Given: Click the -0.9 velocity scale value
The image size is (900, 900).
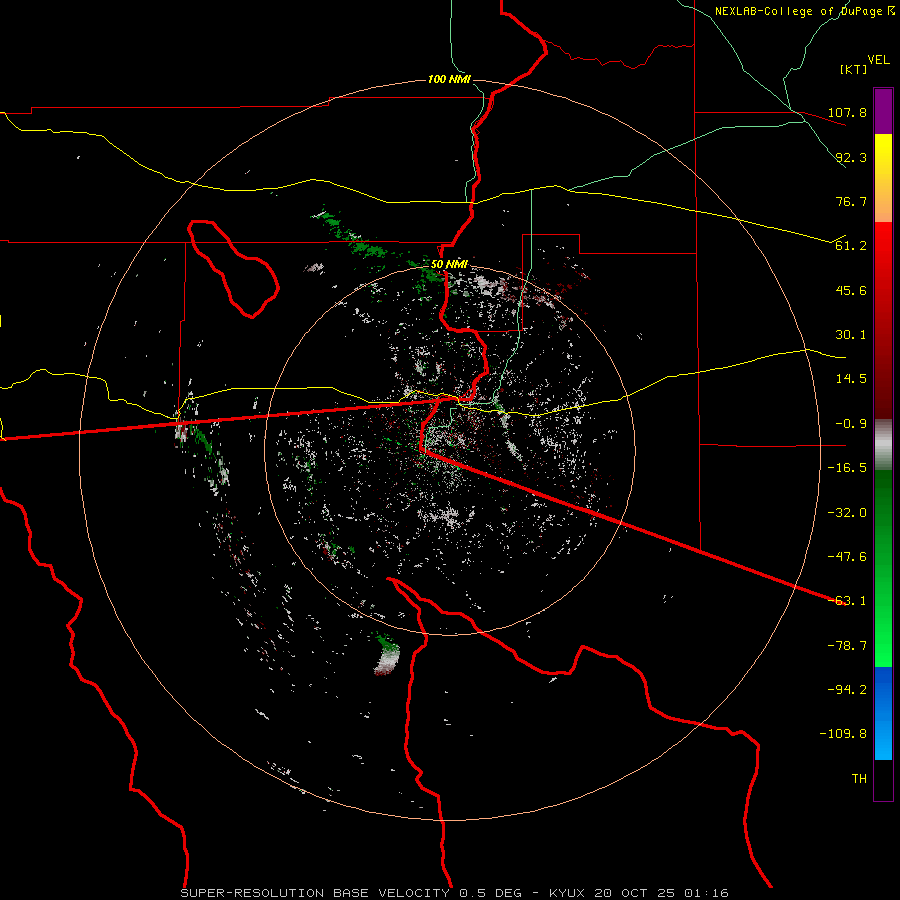Looking at the screenshot, I should pos(851,424).
